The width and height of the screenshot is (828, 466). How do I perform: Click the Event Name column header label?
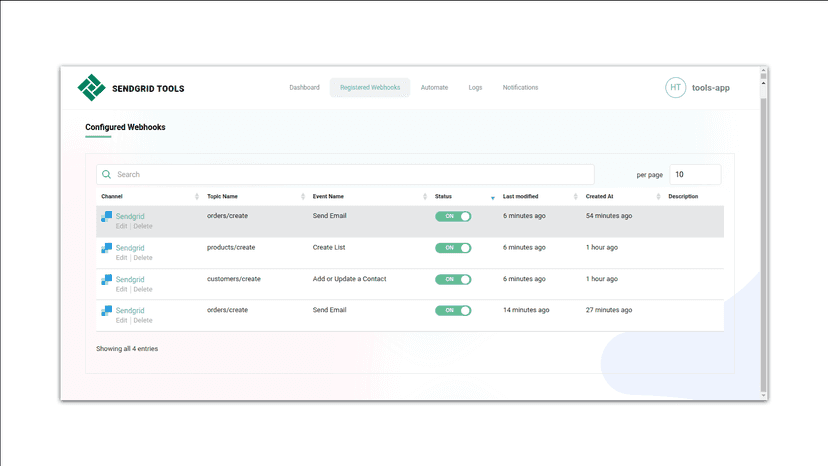tap(328, 197)
